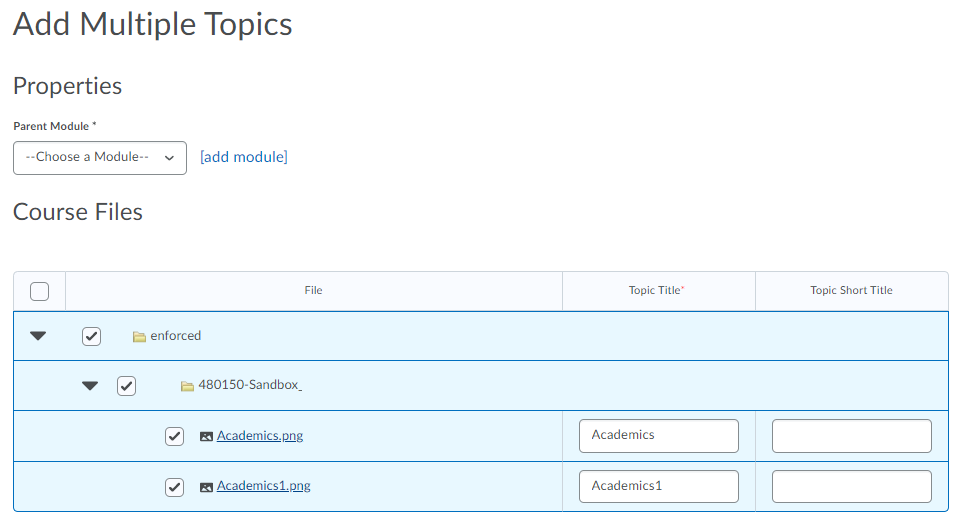
Task: Collapse the 480150-Sandbox folder arrow
Action: (x=90, y=386)
